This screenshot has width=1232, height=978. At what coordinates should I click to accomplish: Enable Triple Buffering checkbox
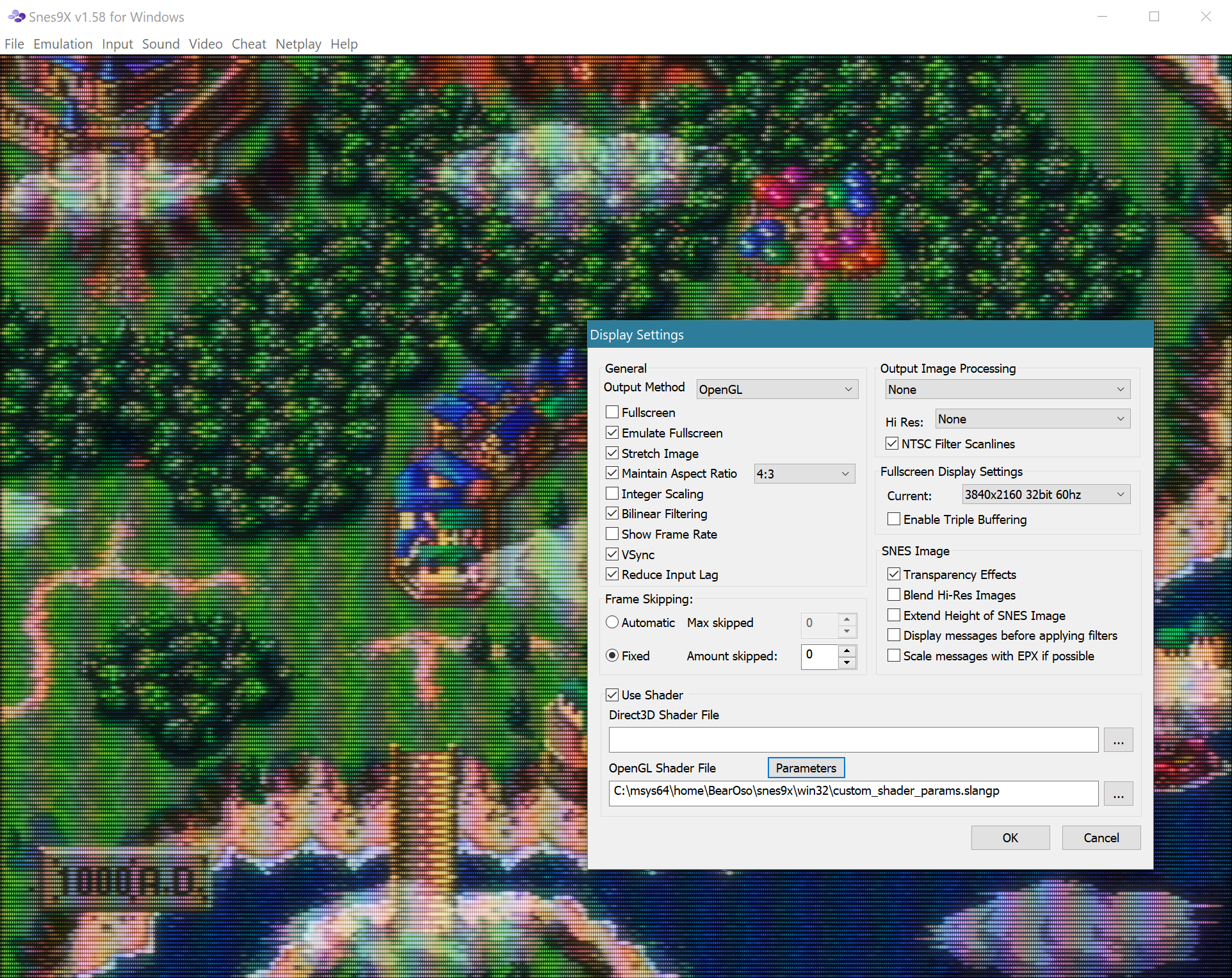click(x=894, y=519)
